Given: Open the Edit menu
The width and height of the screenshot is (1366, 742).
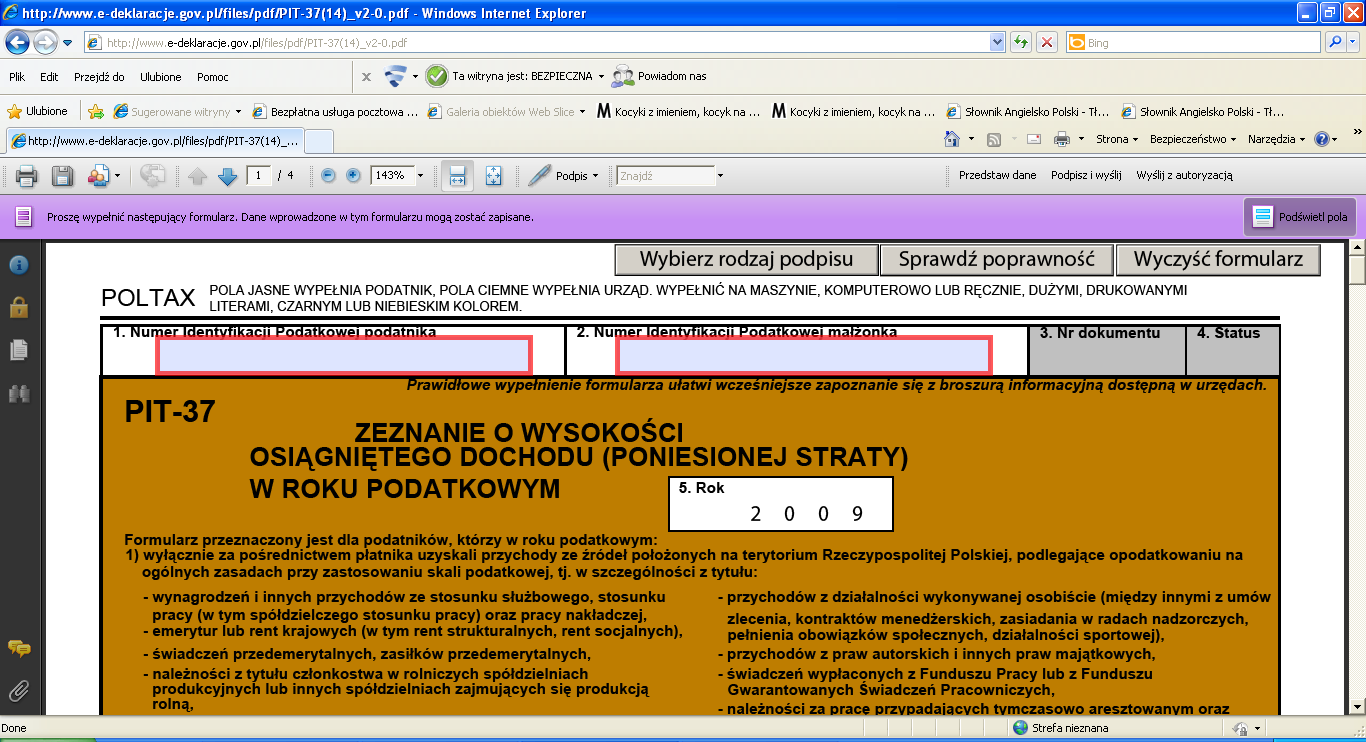Looking at the screenshot, I should pyautogui.click(x=49, y=77).
